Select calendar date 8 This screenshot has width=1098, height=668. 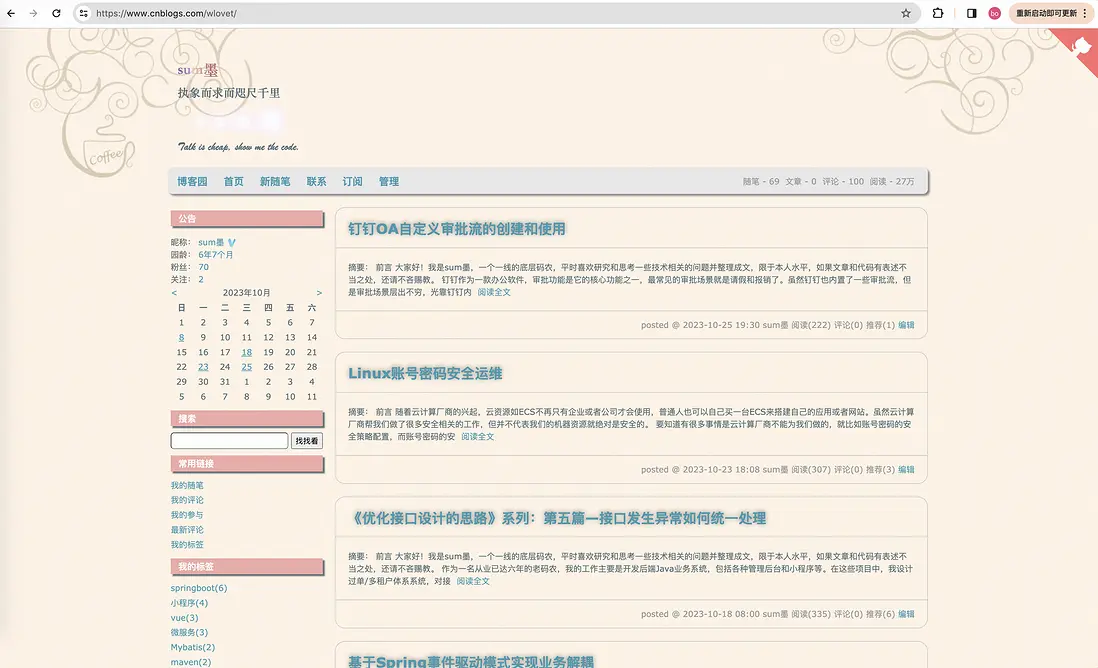pyautogui.click(x=181, y=338)
